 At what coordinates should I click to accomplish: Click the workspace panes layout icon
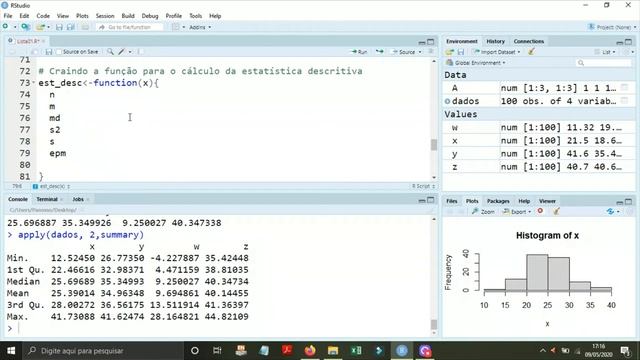click(176, 27)
